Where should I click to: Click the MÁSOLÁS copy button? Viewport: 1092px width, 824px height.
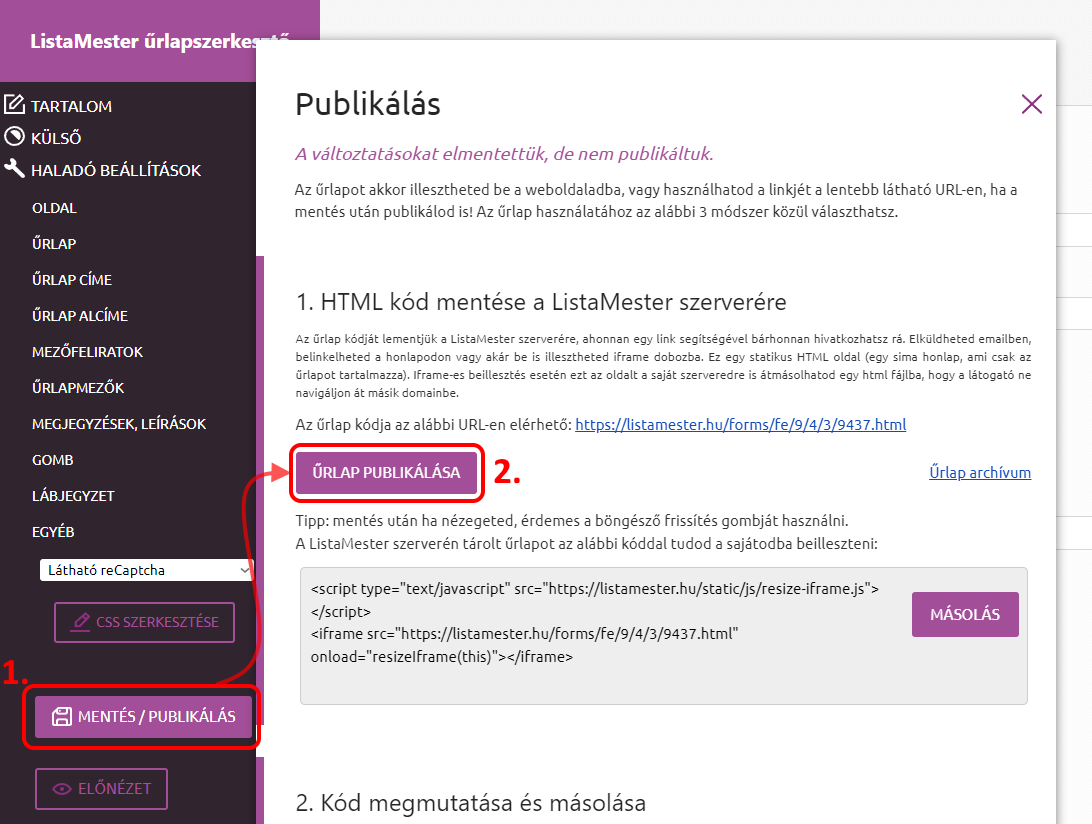coord(965,614)
